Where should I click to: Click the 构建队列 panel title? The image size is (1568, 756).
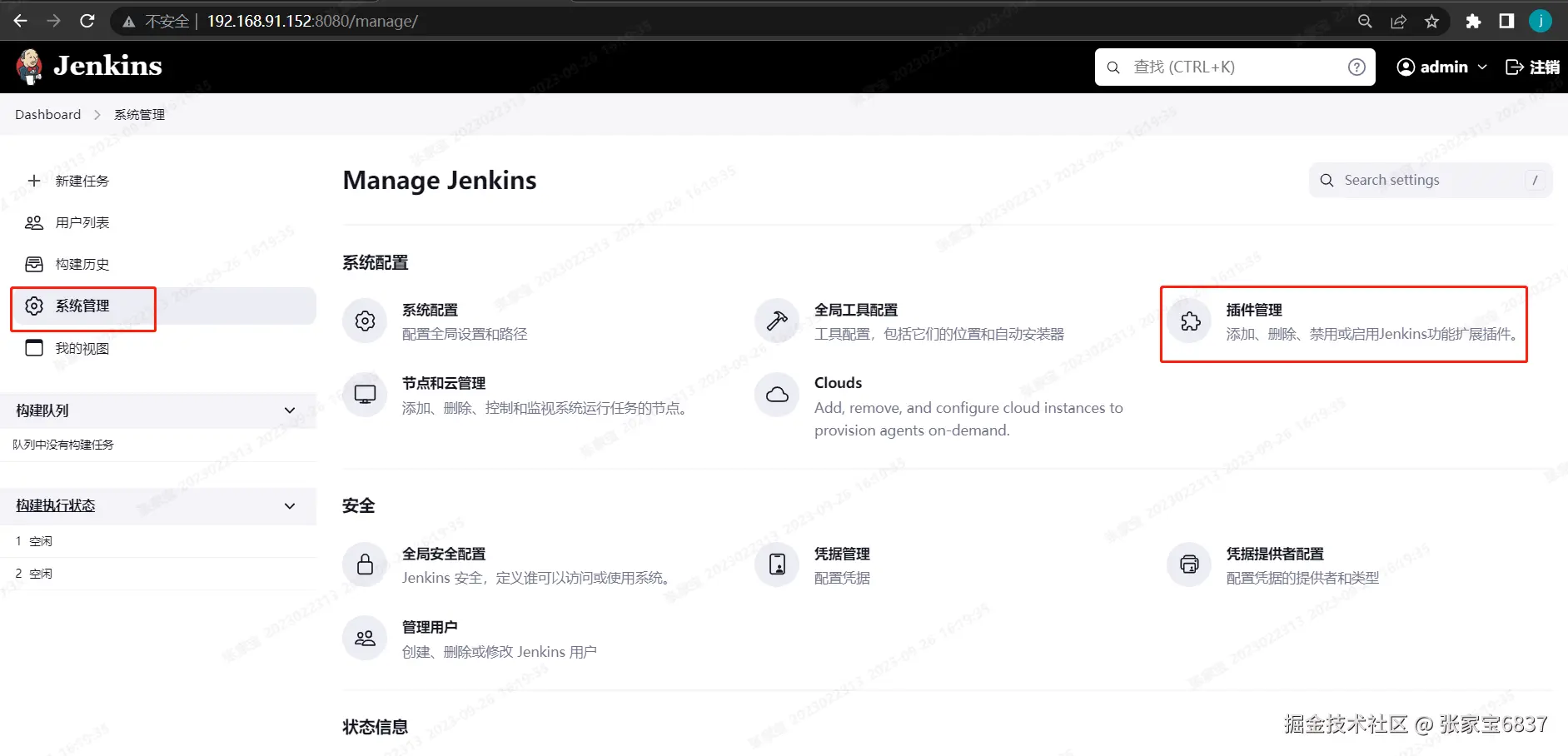click(42, 410)
